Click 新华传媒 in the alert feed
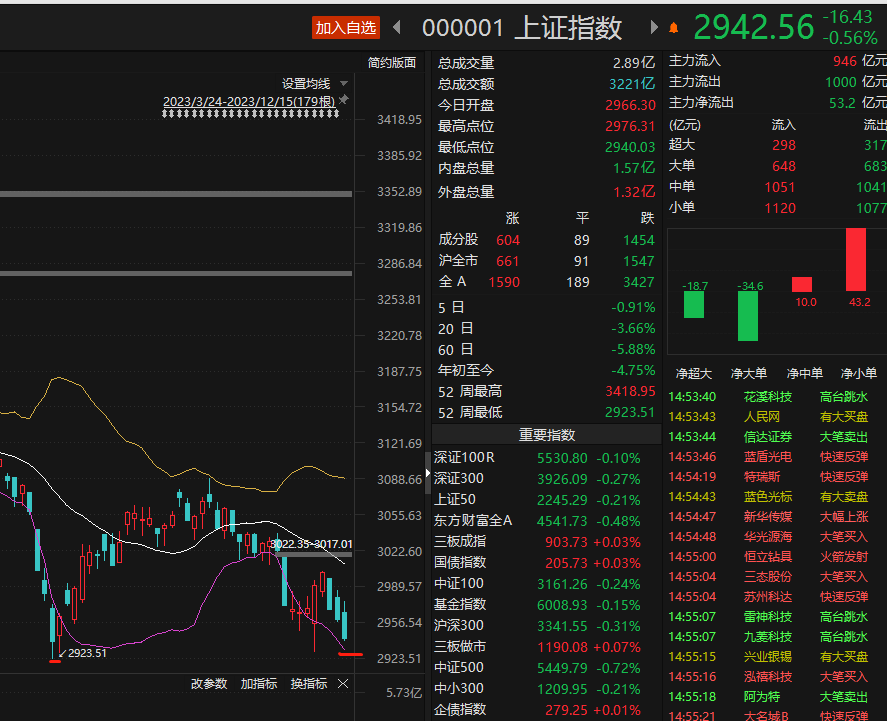This screenshot has width=887, height=721. point(768,517)
